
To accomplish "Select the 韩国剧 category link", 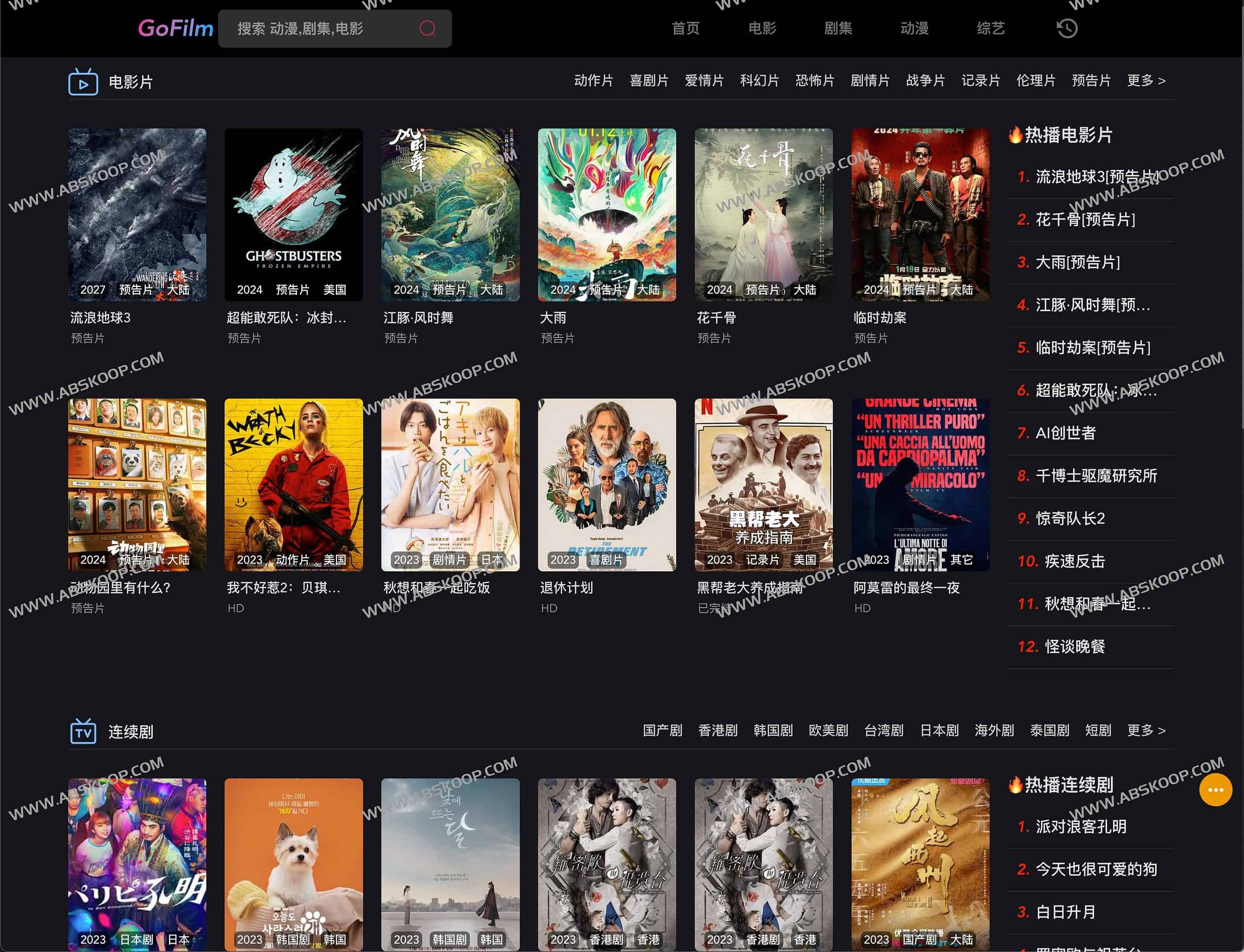I will coord(772,730).
